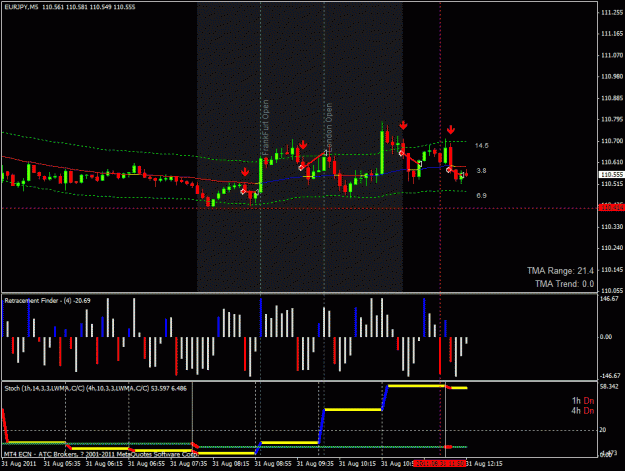Click the 111.255 price scale label

point(612,12)
